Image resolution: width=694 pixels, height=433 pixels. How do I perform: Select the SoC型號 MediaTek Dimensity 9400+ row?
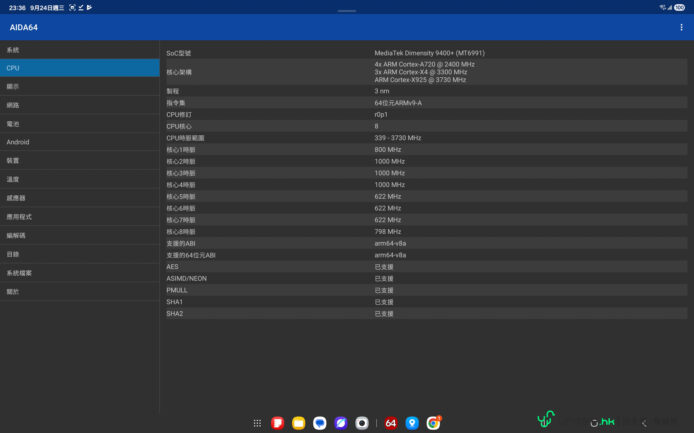(x=427, y=53)
